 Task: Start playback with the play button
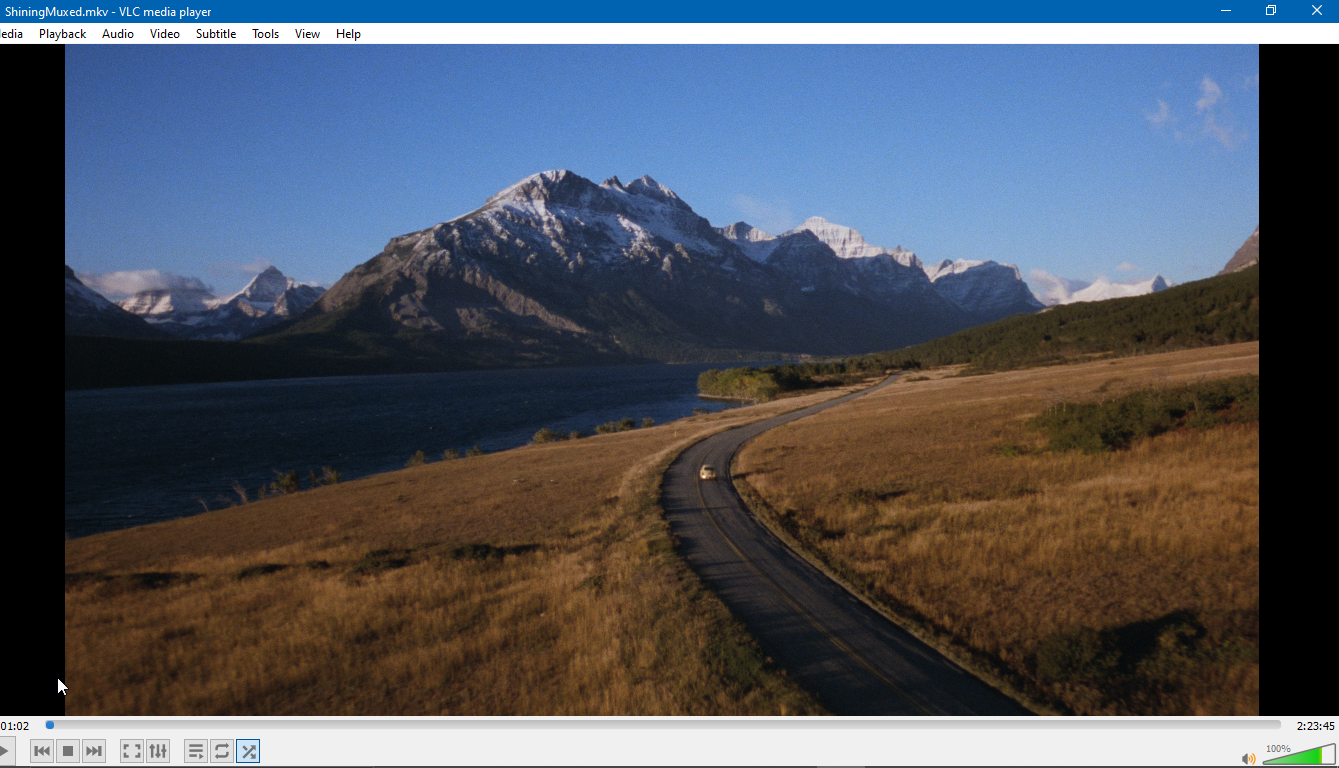click(x=5, y=750)
